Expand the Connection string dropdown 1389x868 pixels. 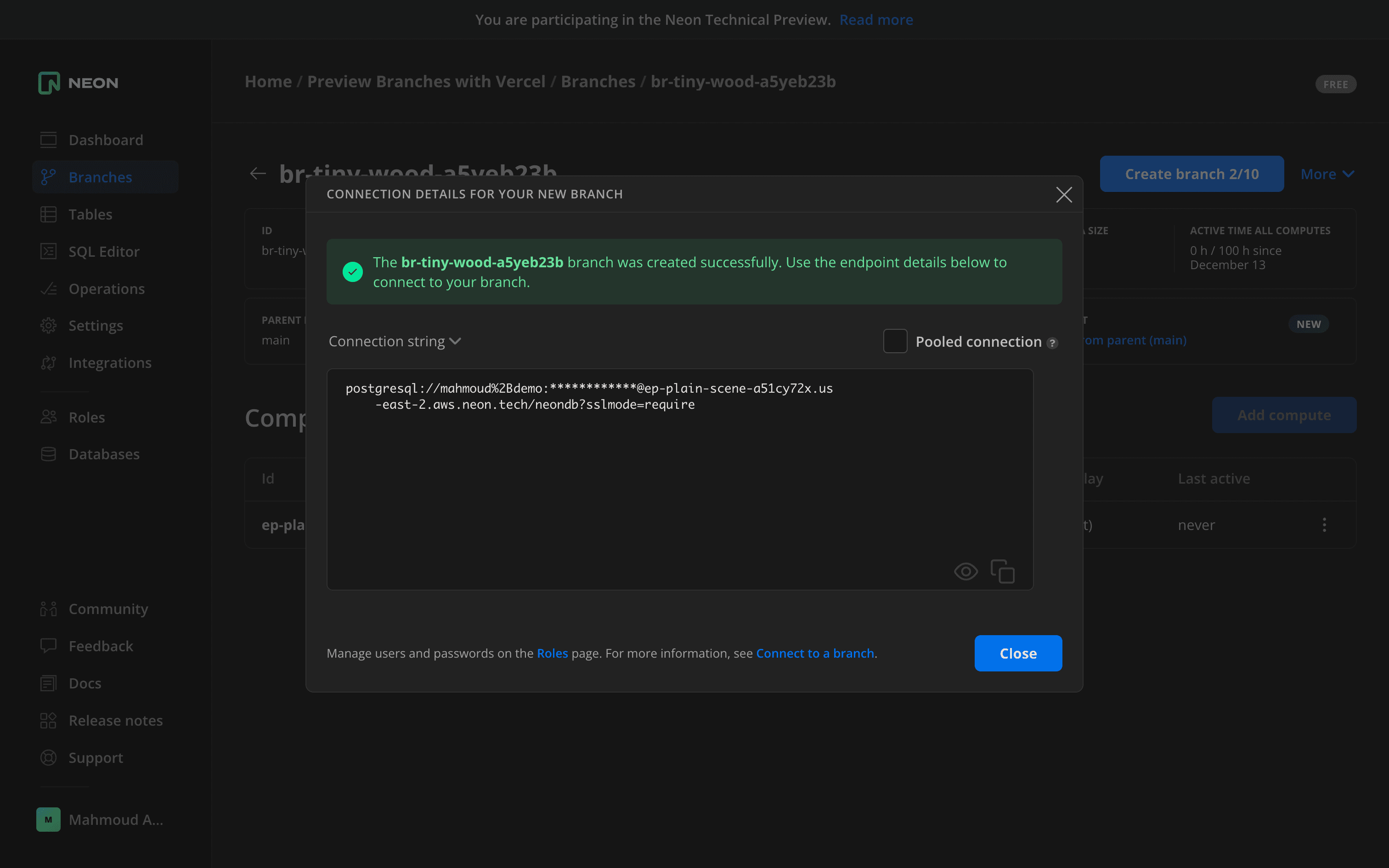point(395,342)
